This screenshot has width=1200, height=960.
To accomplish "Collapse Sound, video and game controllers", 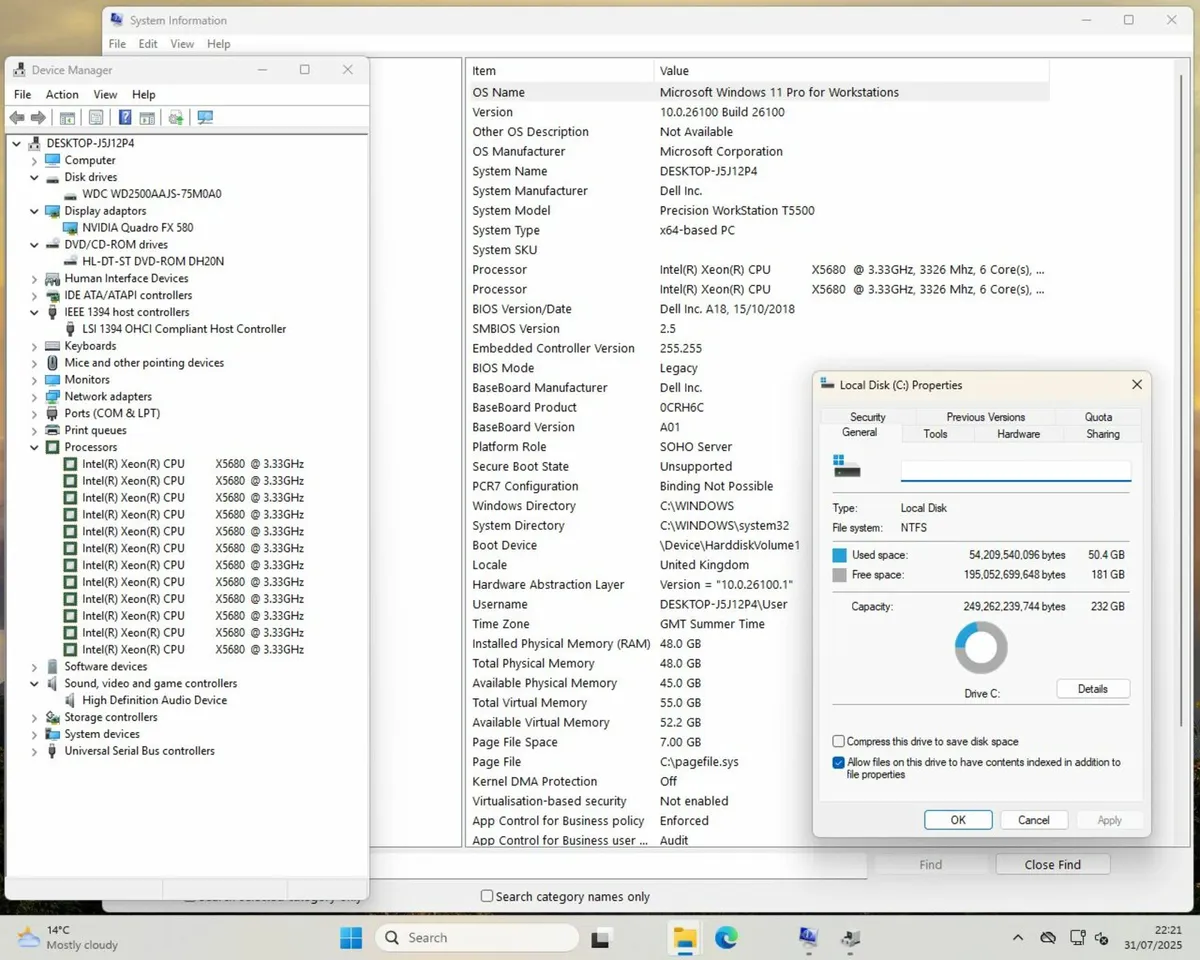I will pos(34,684).
